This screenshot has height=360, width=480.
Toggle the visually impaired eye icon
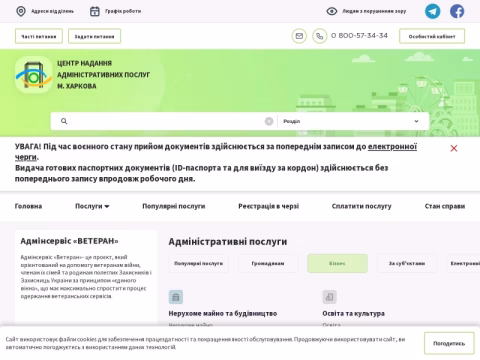pyautogui.click(x=332, y=11)
